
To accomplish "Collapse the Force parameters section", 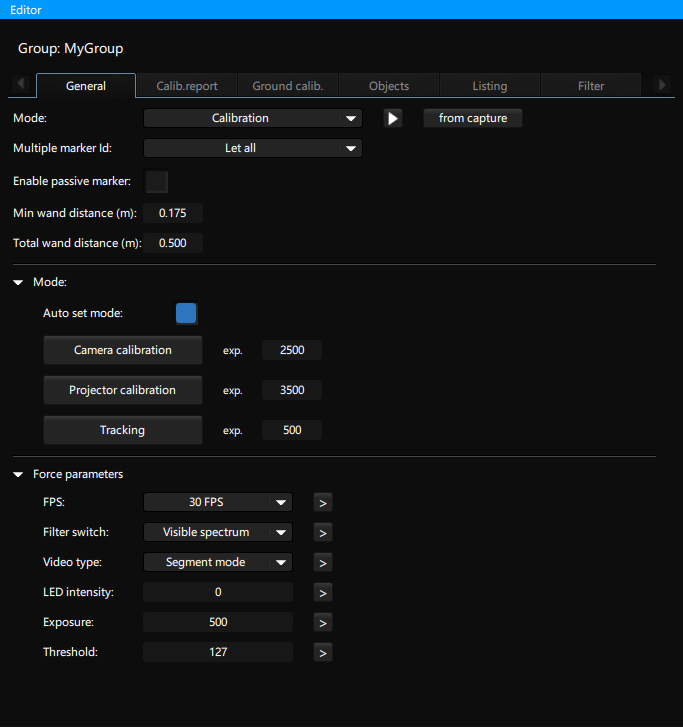I will pyautogui.click(x=19, y=474).
